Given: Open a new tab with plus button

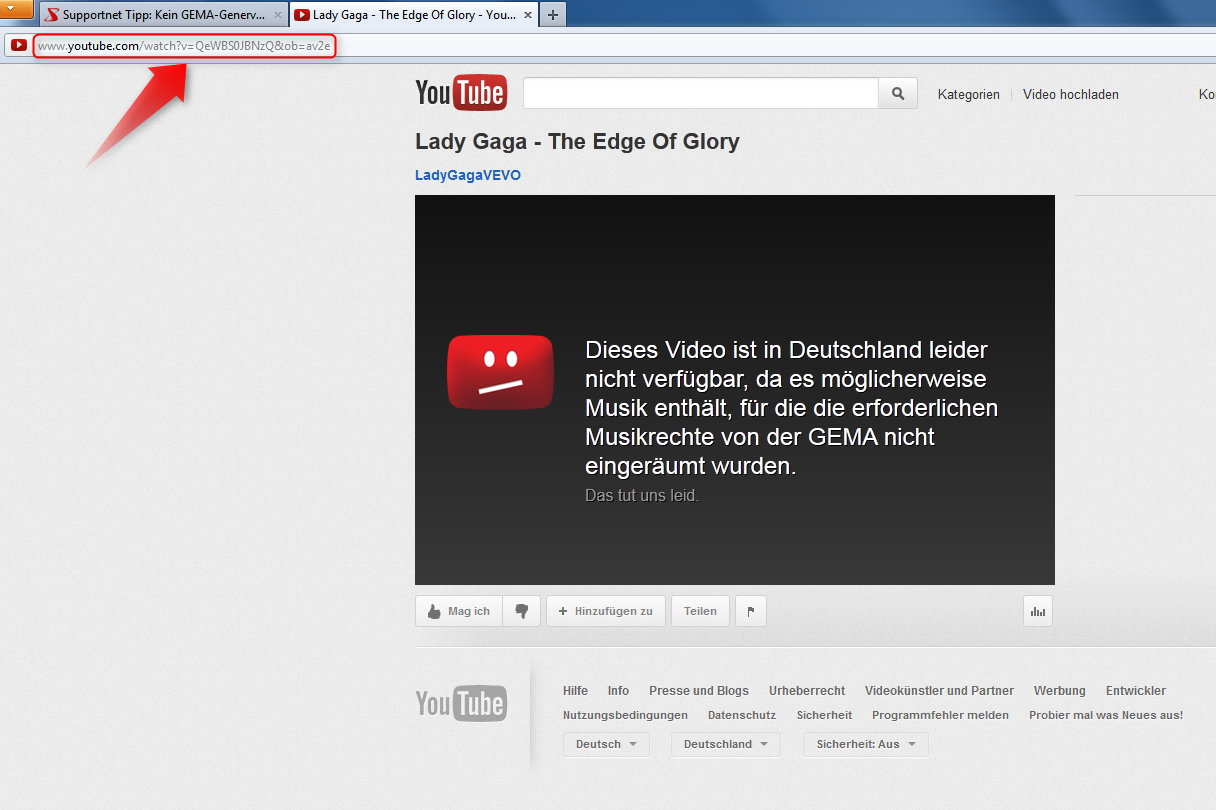Looking at the screenshot, I should click(x=553, y=15).
